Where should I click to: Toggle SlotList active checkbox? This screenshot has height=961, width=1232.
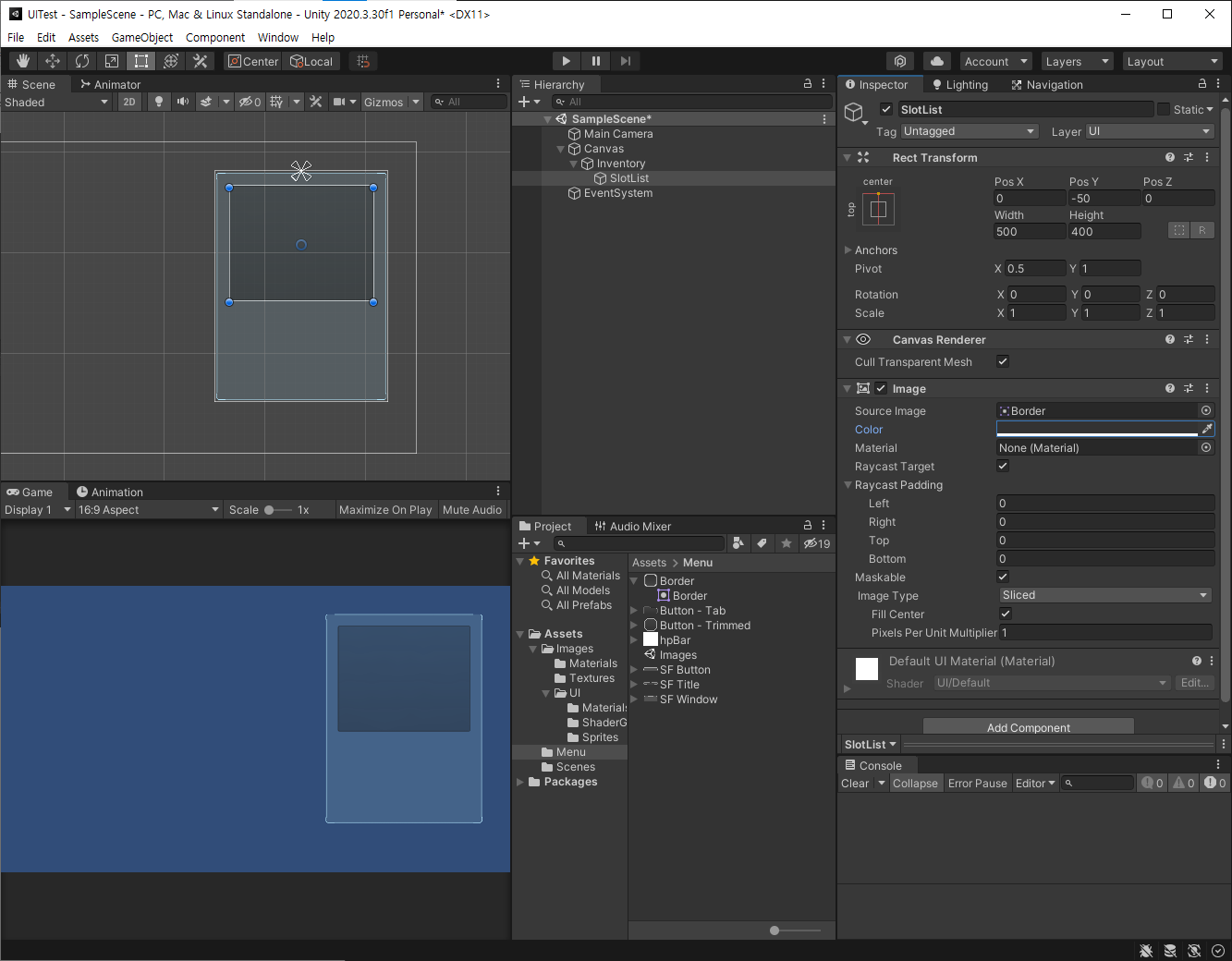point(886,109)
